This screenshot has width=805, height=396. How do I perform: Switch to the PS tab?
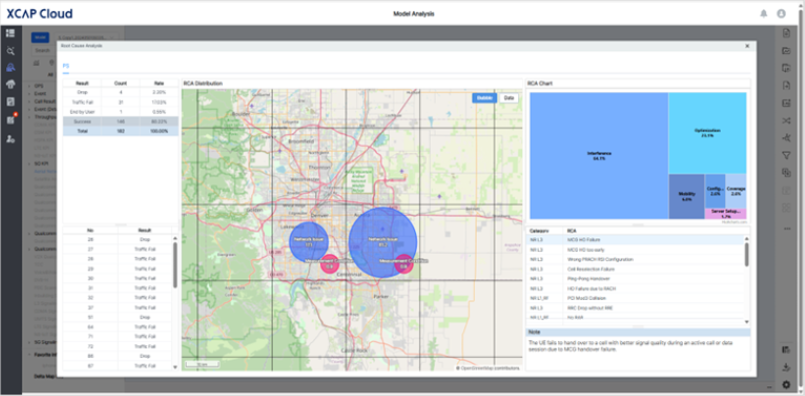pyautogui.click(x=65, y=66)
